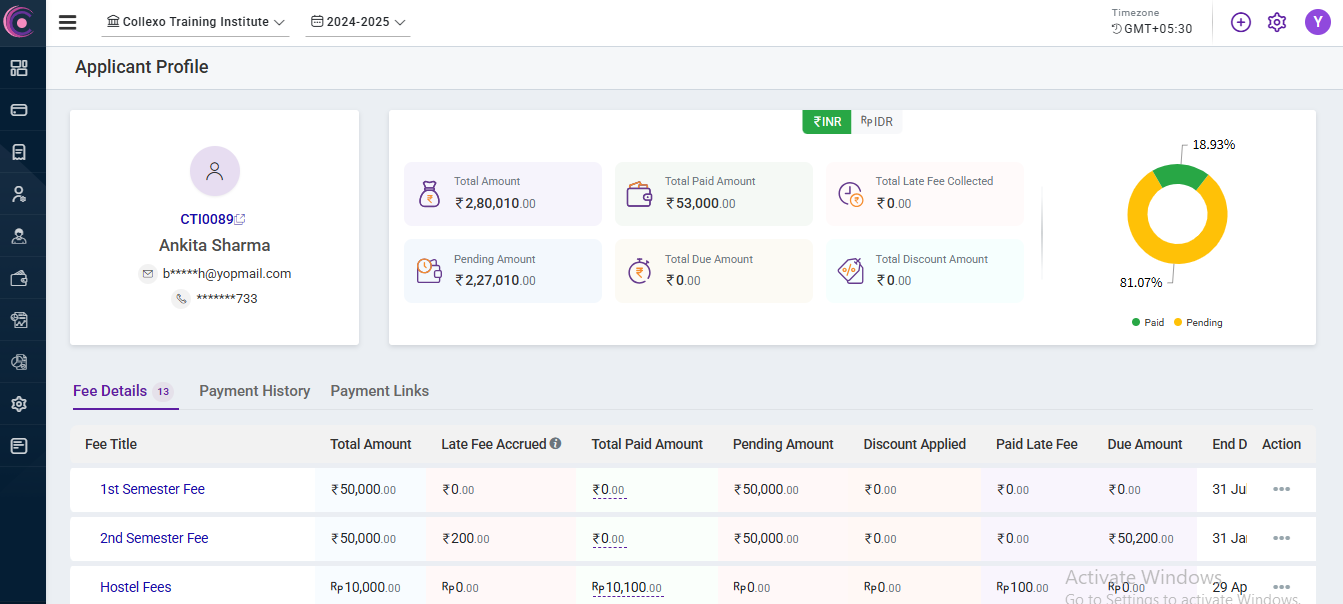Click the sidebar settings gear icon
The height and width of the screenshot is (604, 1343).
[x=19, y=404]
